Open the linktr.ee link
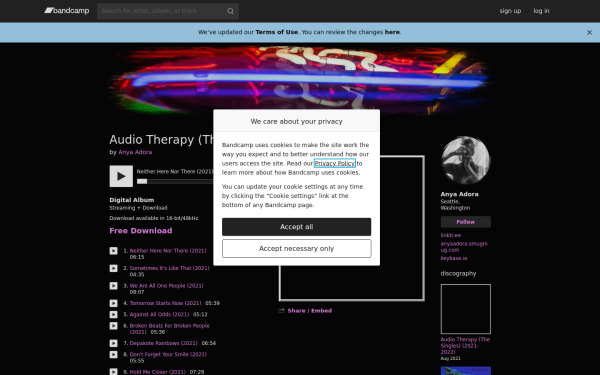Image resolution: width=600 pixels, height=375 pixels. 450,235
